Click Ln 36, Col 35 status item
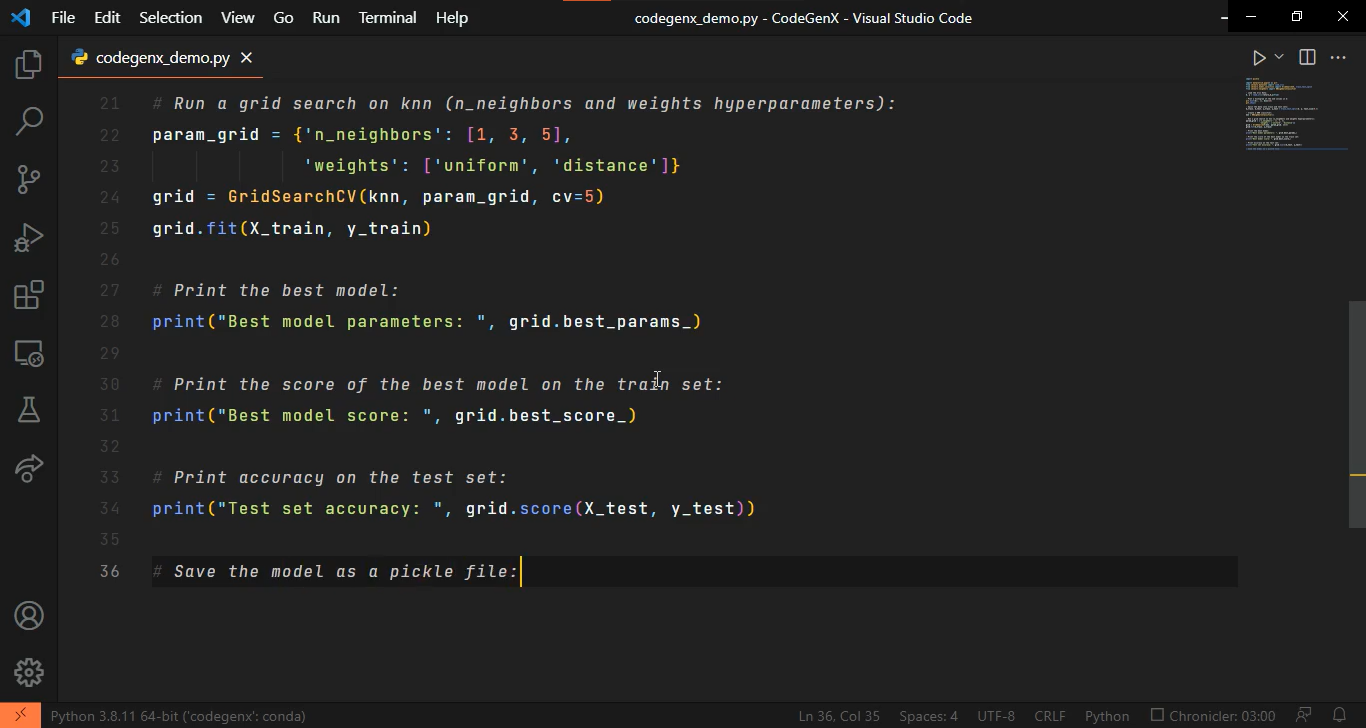 click(x=839, y=716)
